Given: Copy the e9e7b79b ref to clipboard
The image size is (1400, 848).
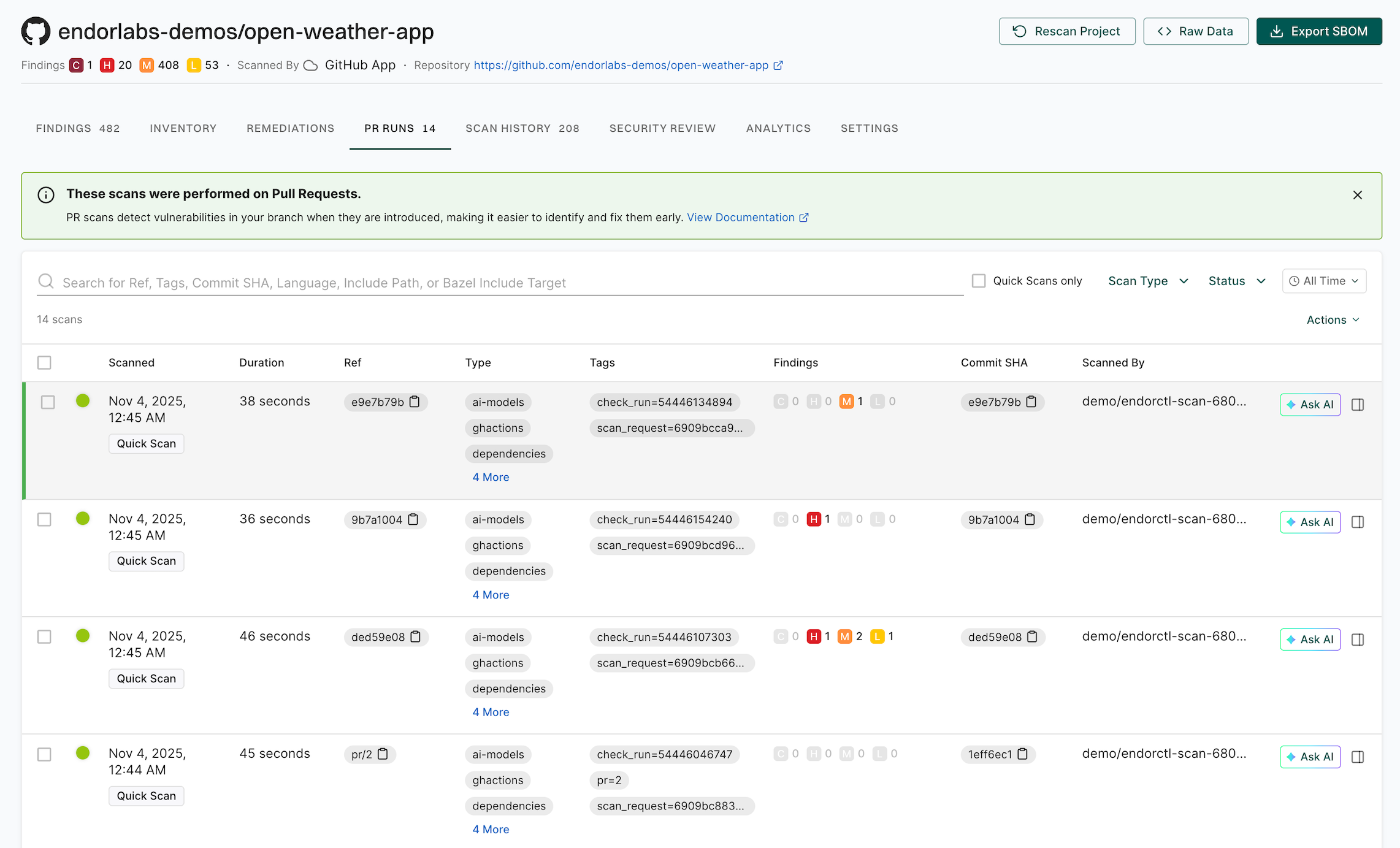Looking at the screenshot, I should click(415, 402).
